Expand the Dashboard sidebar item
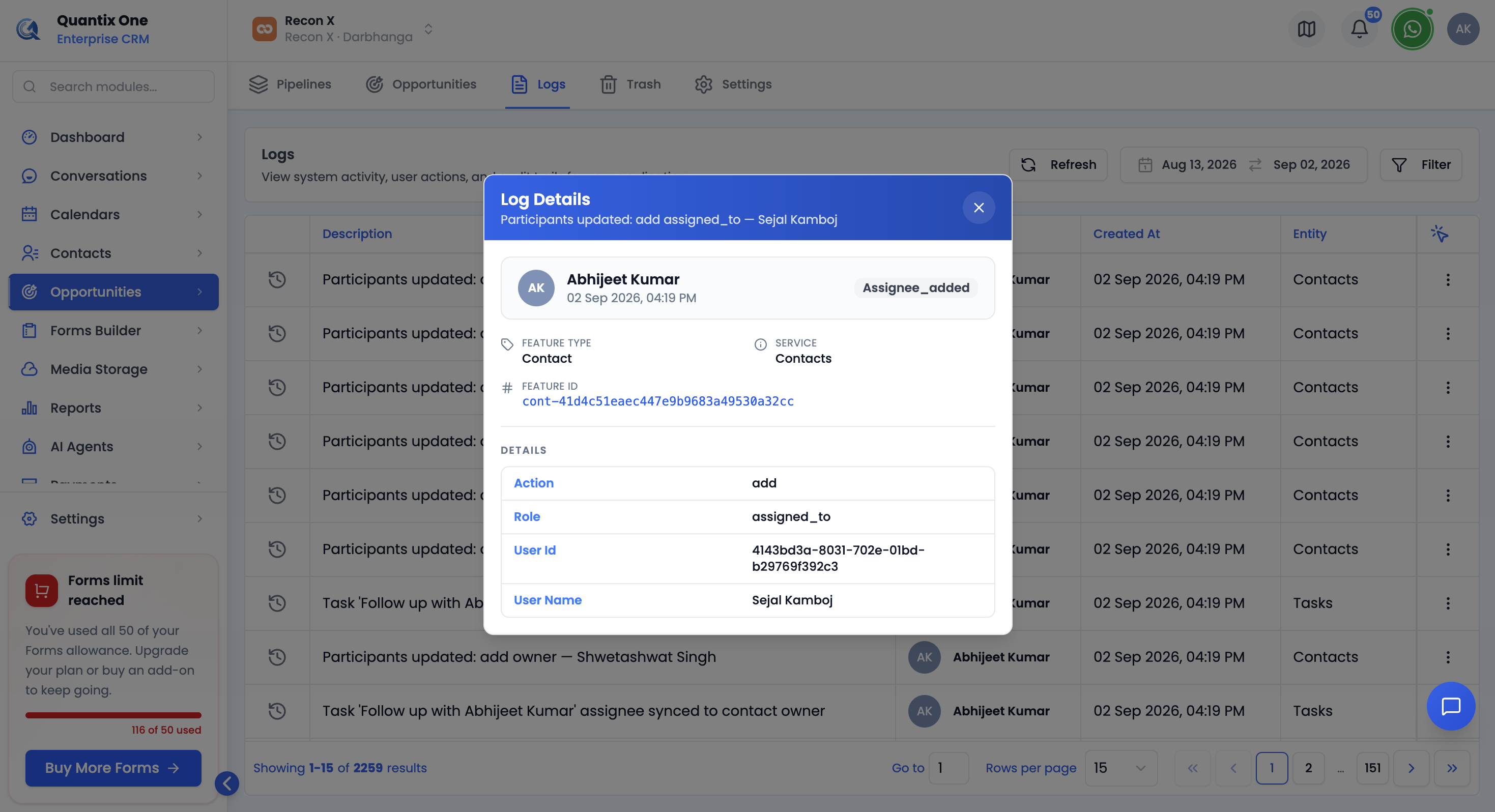 (x=114, y=137)
